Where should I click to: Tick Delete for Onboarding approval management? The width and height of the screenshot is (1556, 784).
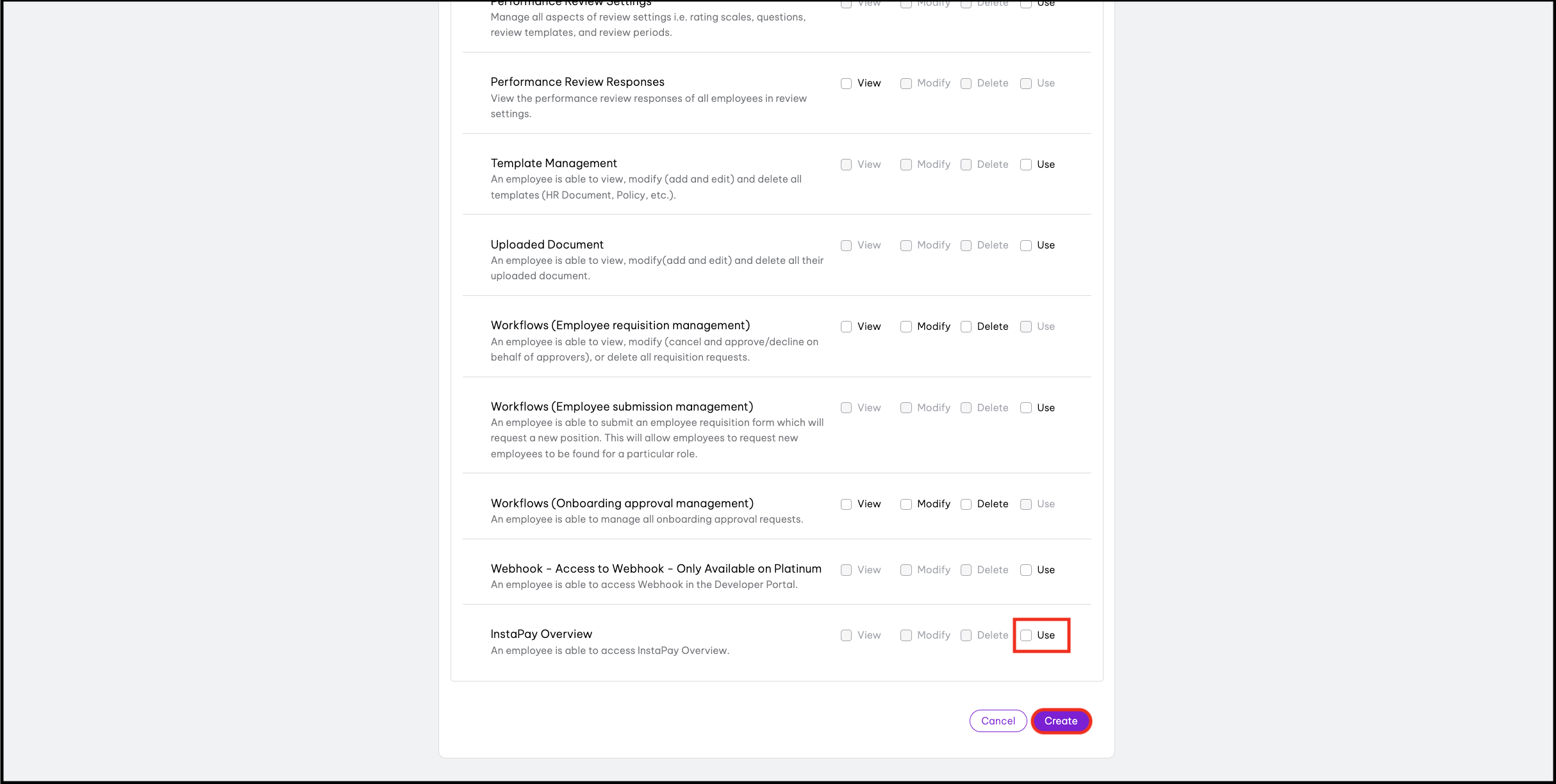coord(966,504)
